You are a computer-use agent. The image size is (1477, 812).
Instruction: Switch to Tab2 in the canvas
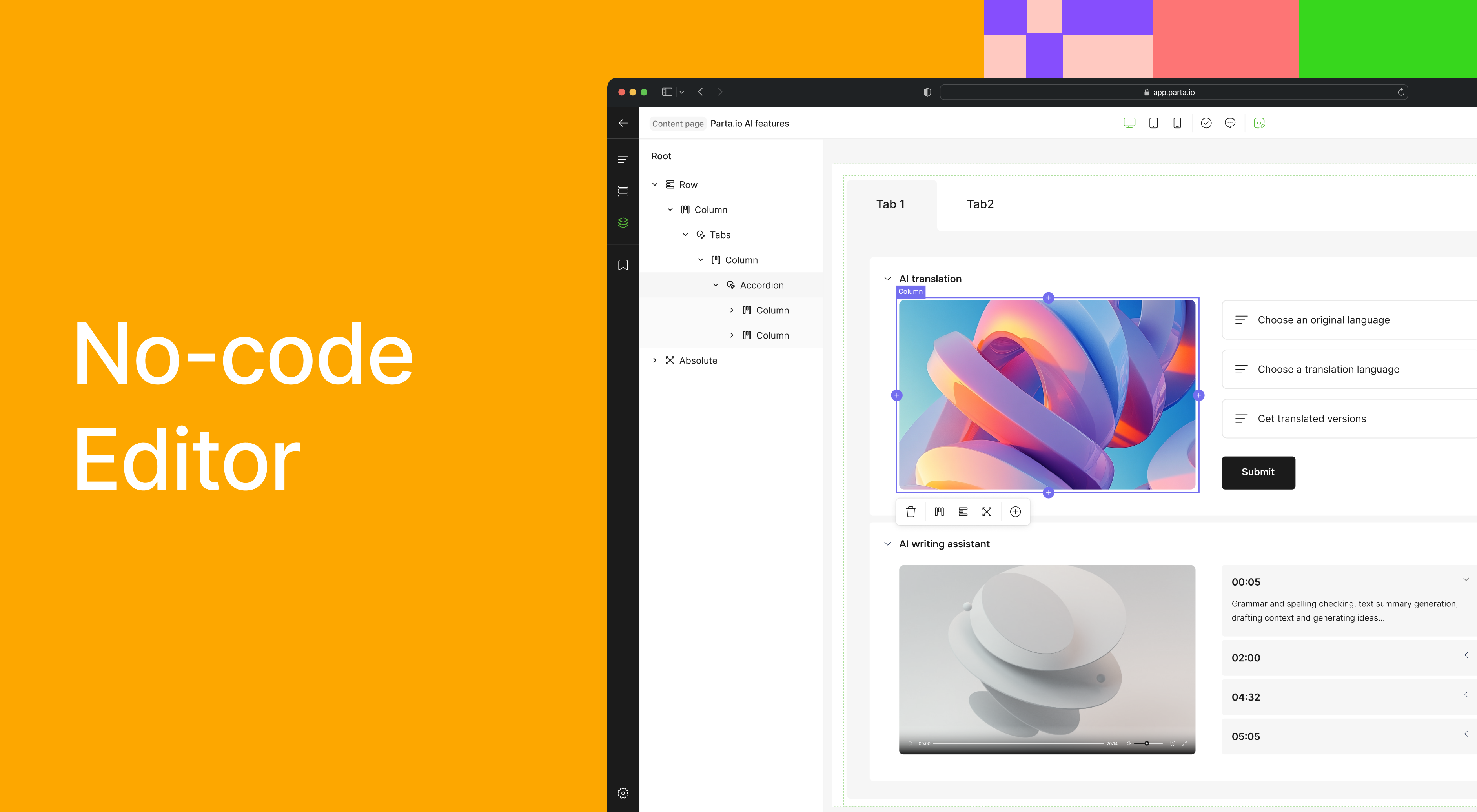979,204
